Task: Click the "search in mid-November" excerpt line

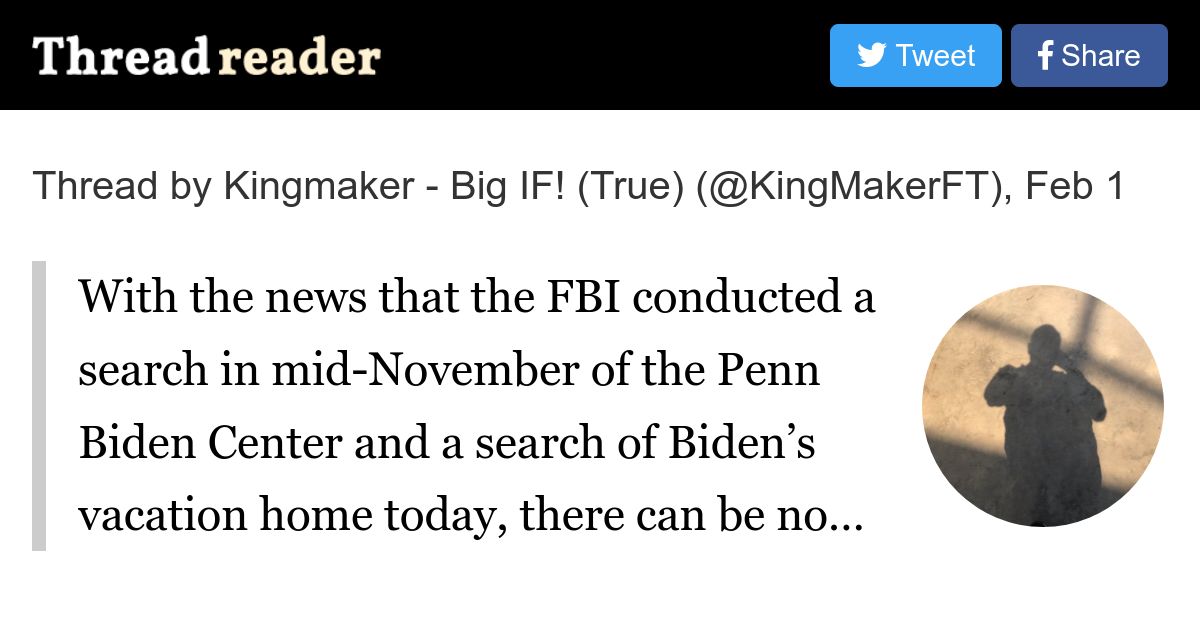Action: click(x=448, y=370)
